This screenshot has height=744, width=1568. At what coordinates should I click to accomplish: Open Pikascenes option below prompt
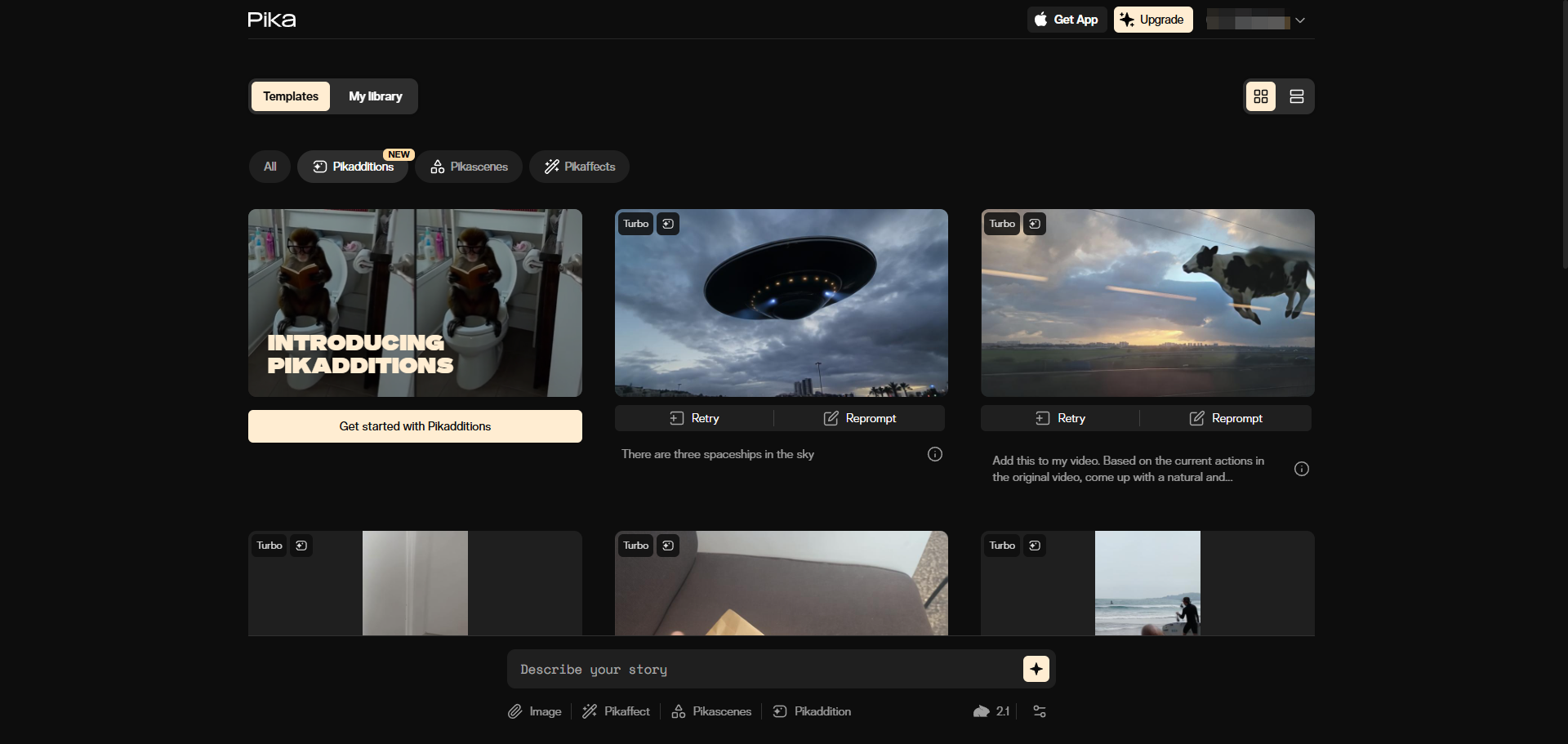point(711,711)
